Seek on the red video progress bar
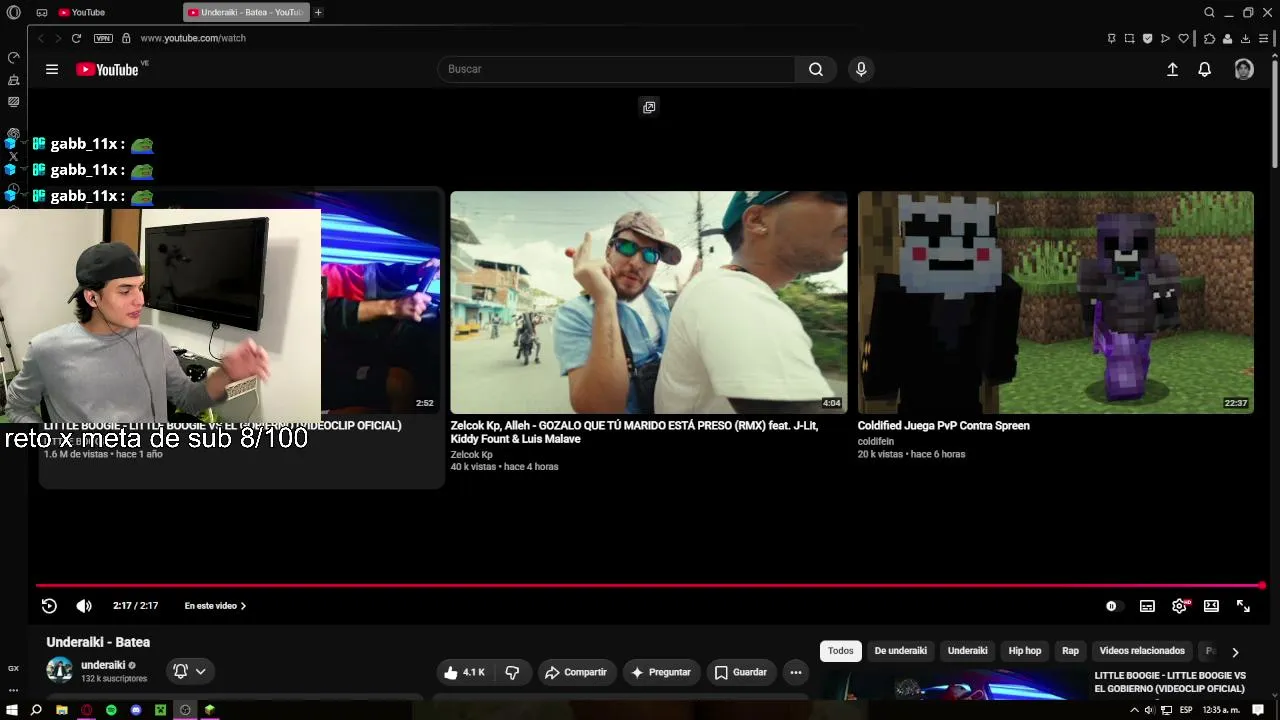 tap(649, 586)
